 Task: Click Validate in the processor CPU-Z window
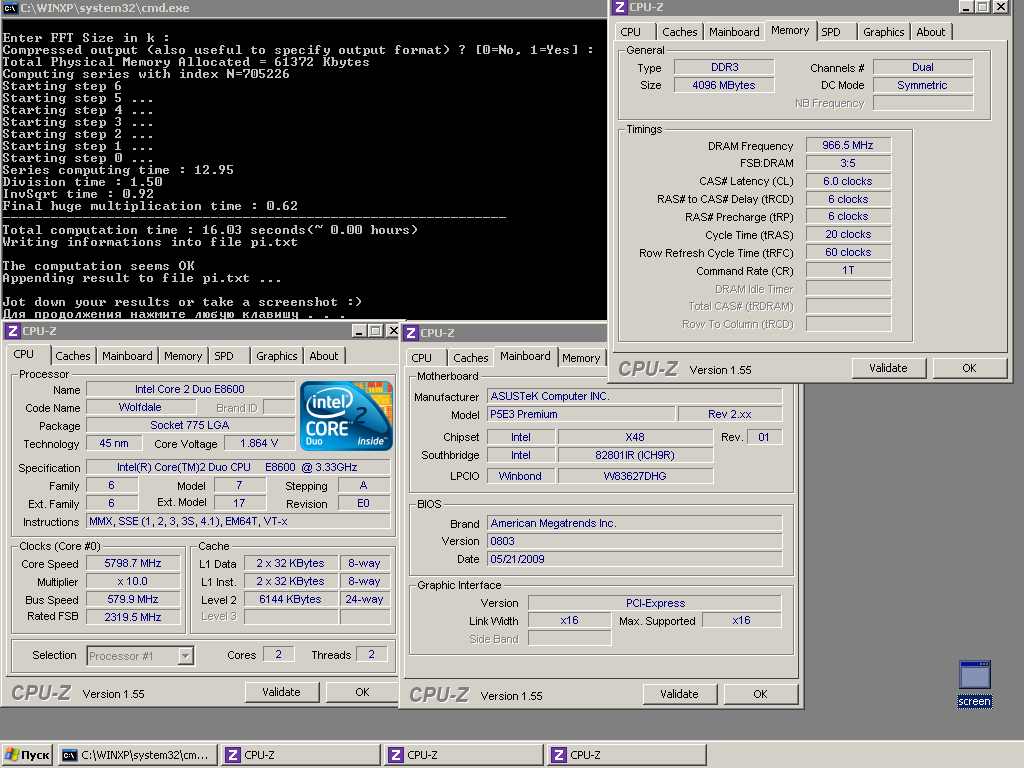coord(281,692)
